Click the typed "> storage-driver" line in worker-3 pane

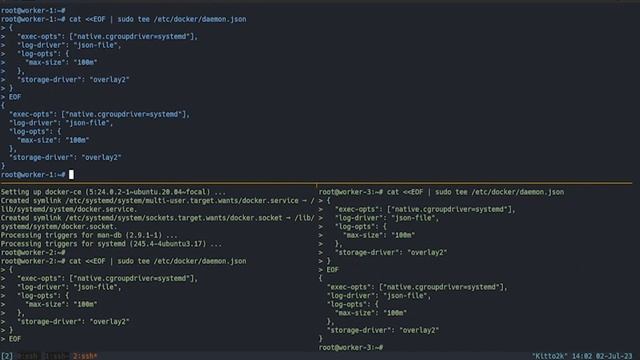tap(383, 252)
